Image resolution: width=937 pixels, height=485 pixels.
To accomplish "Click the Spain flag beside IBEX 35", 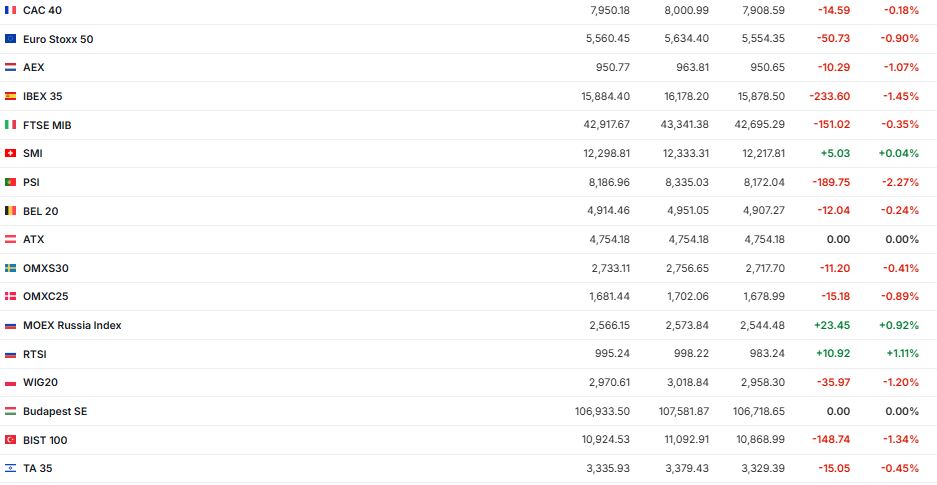I will coord(11,96).
